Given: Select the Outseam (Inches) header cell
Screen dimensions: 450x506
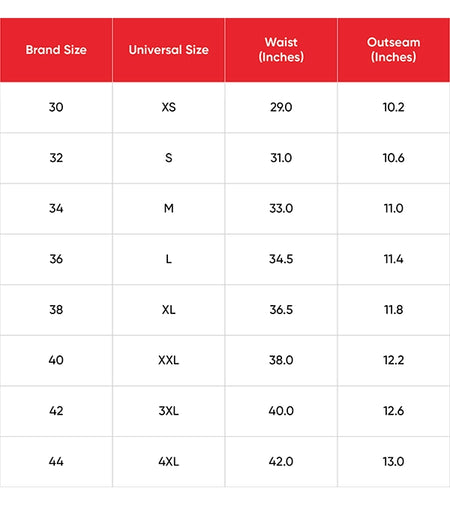Looking at the screenshot, I should click(394, 50).
